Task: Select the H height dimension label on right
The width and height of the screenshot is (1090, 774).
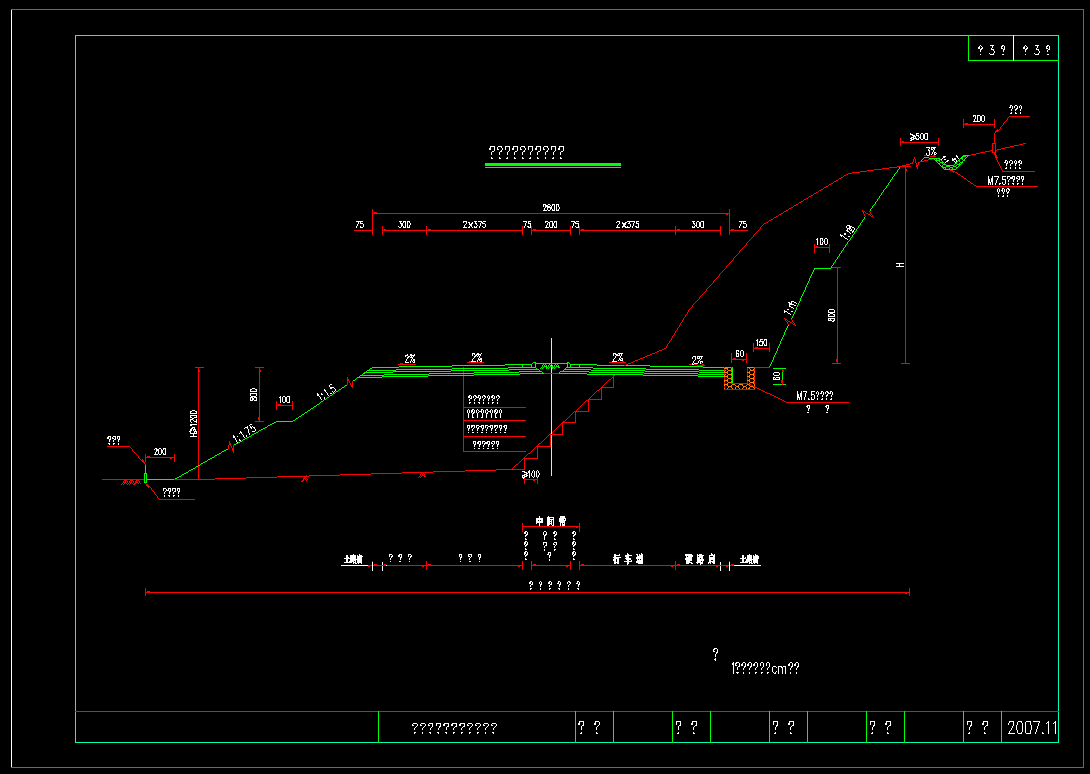Action: tap(900, 265)
